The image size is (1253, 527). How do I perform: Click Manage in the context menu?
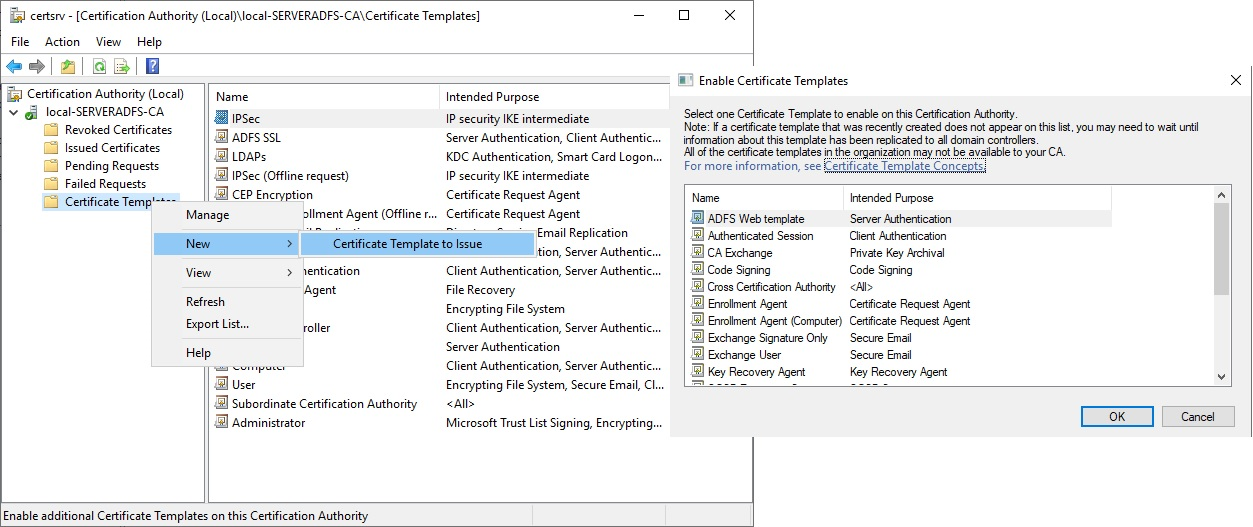(x=207, y=215)
